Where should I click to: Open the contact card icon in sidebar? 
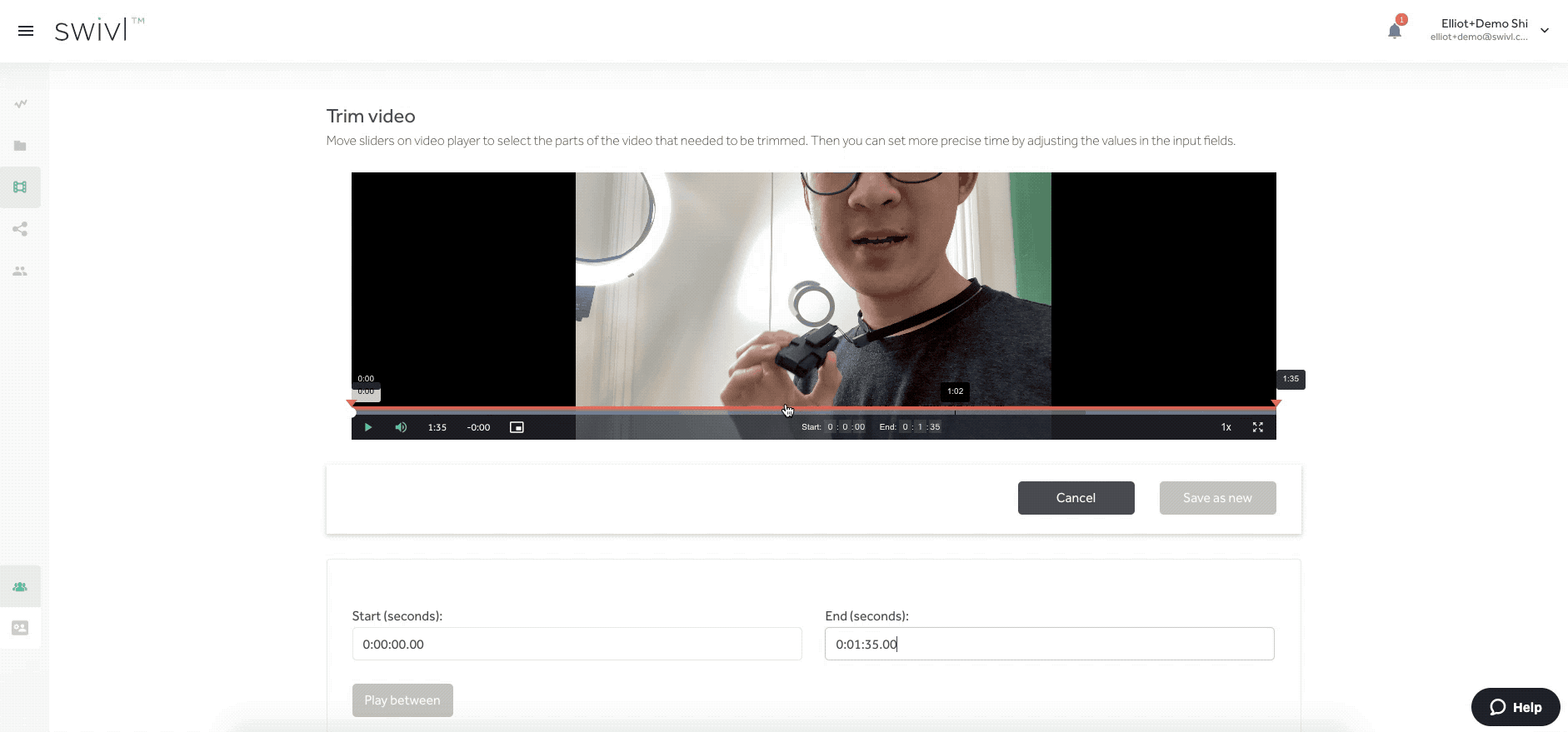(20, 628)
